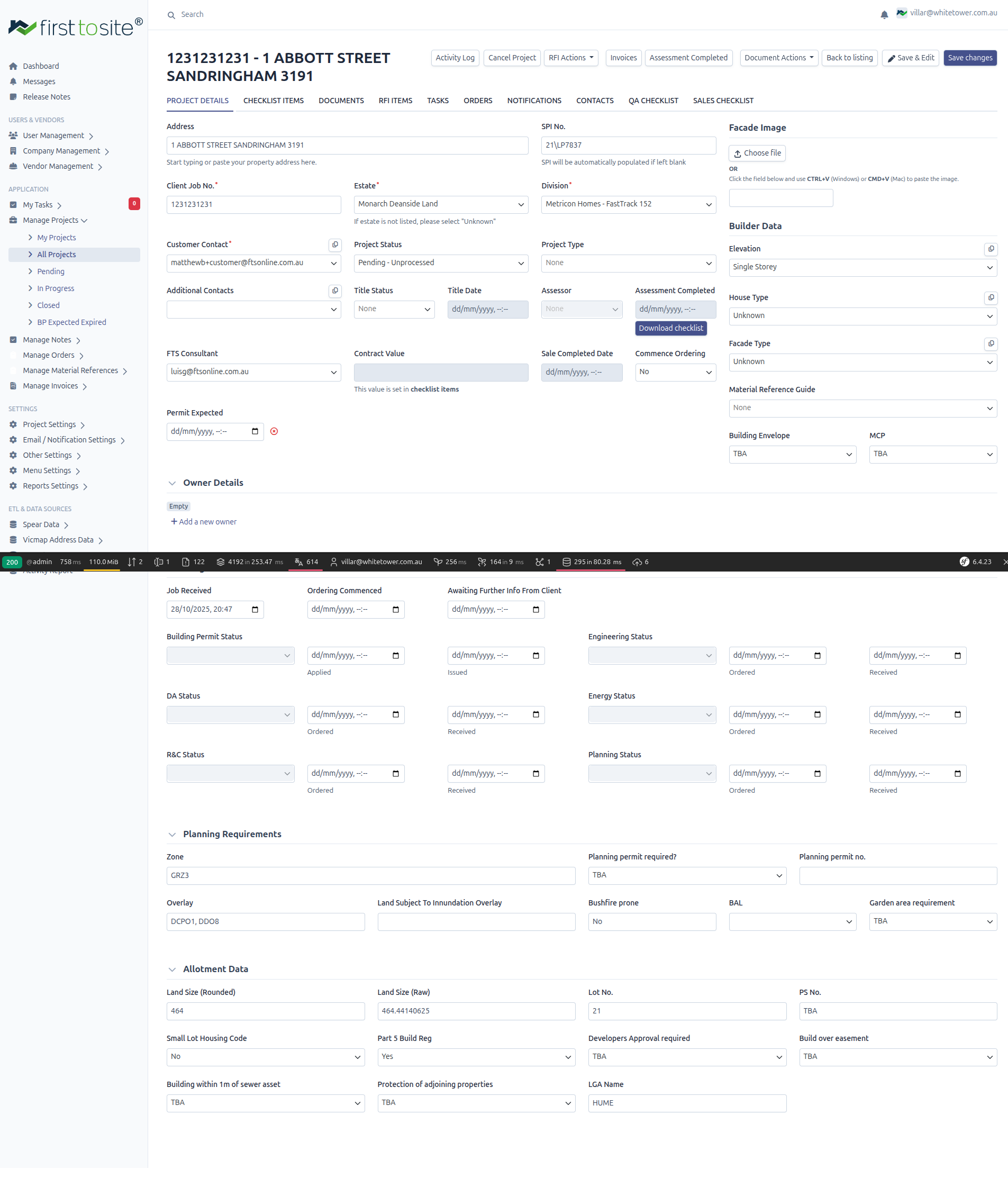Screen dimensions: 1008x1187
Task: Open calendar picker for Job Received
Action: coord(255,609)
